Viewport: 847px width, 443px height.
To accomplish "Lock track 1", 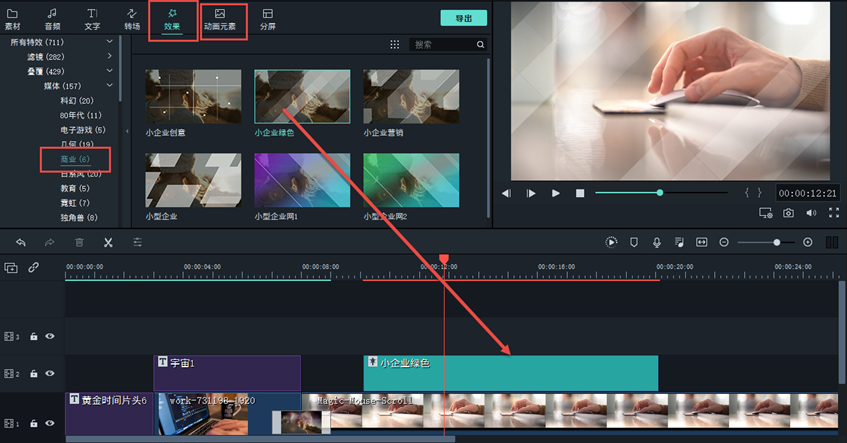I will coord(33,424).
